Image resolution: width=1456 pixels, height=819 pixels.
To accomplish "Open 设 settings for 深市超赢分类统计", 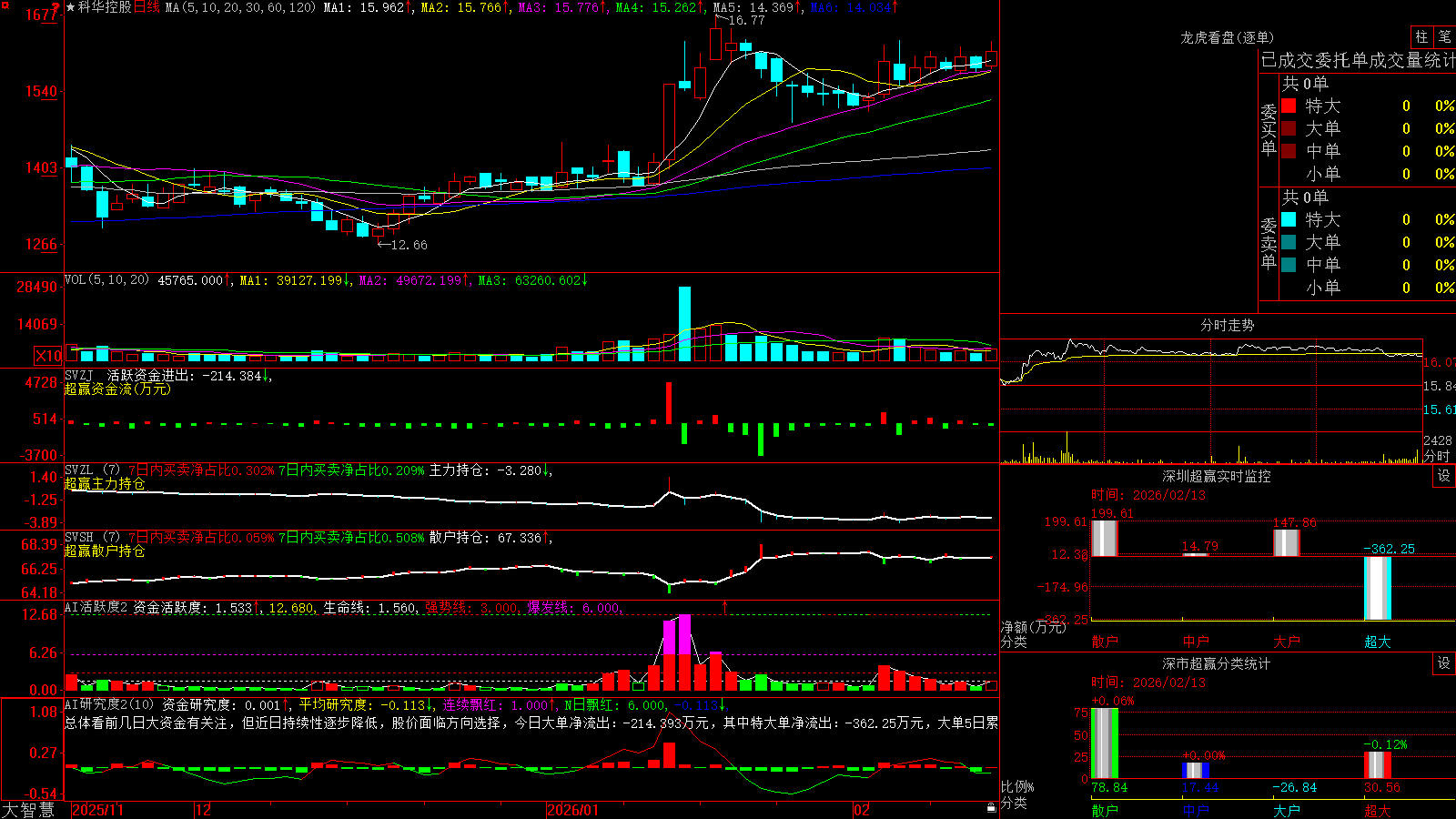I will (1444, 663).
